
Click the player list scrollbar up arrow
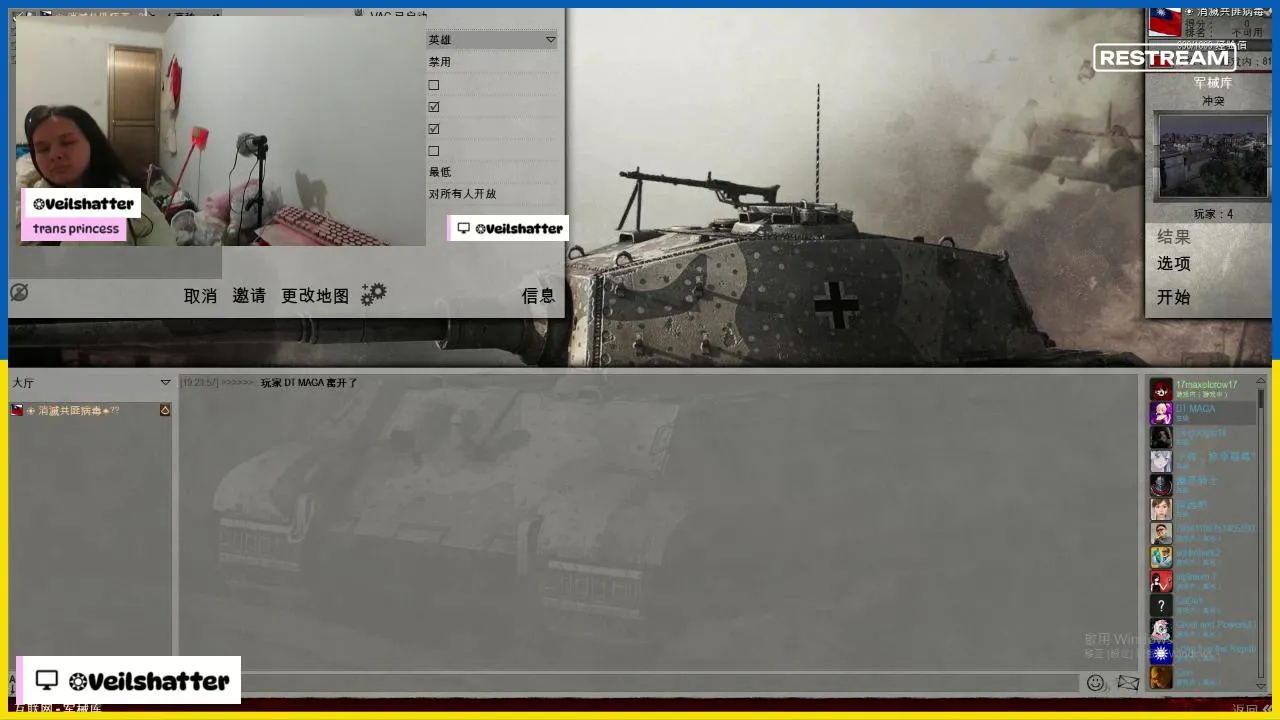click(x=1261, y=382)
